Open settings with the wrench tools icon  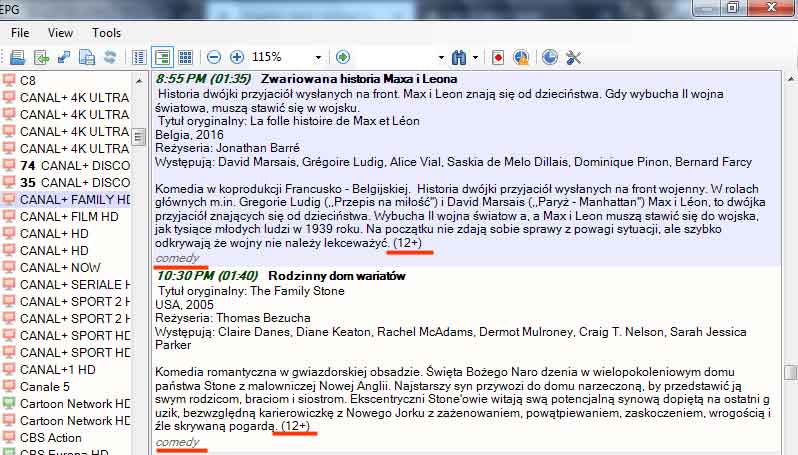[x=573, y=57]
